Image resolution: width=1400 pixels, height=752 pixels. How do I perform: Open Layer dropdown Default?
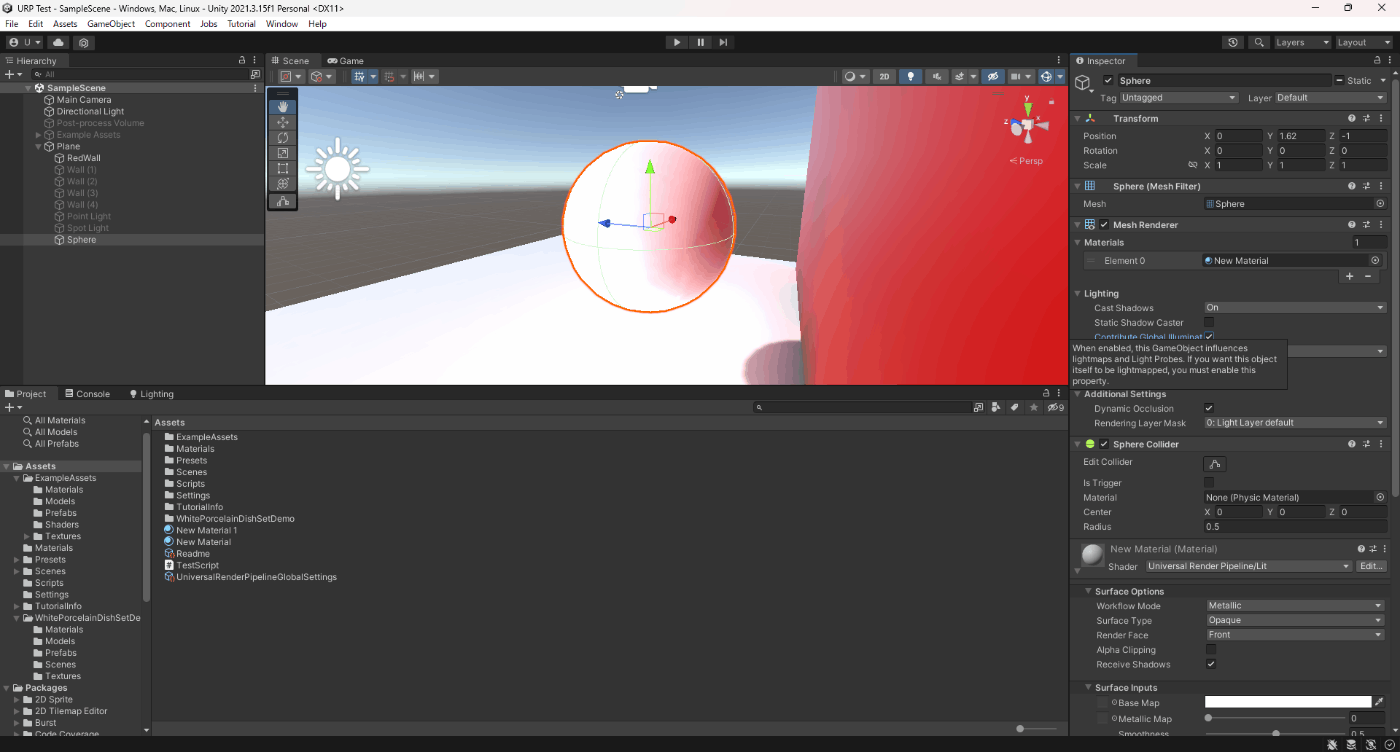[x=1330, y=98]
